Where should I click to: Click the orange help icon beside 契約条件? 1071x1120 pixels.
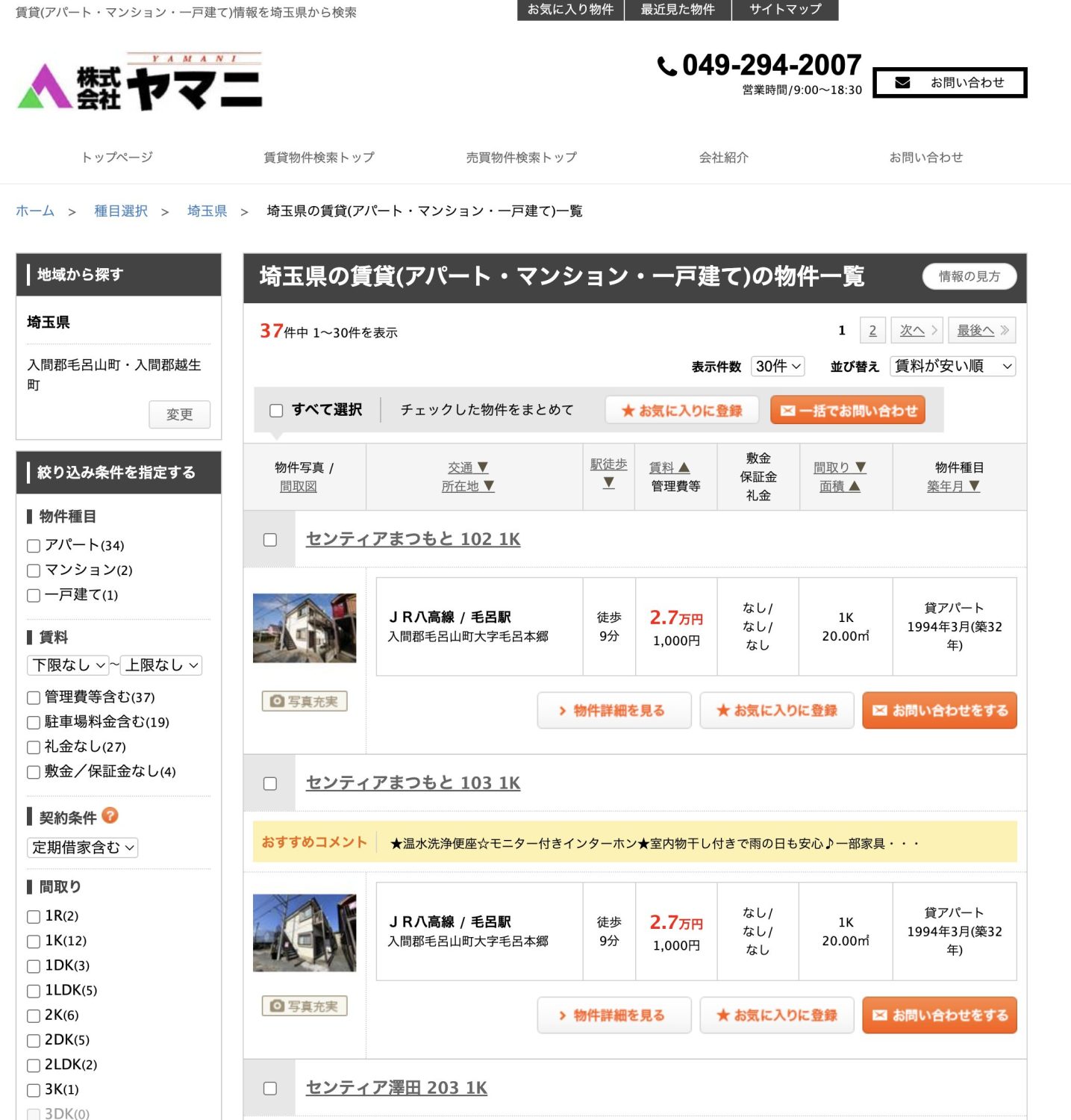coord(110,815)
